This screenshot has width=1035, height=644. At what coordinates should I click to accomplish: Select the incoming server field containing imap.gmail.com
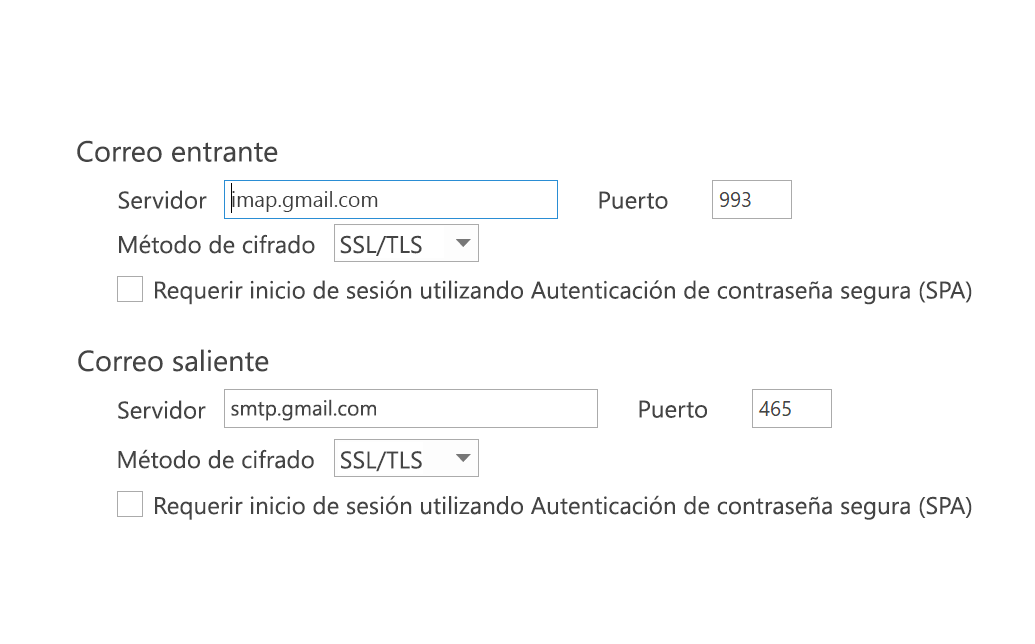click(x=390, y=199)
